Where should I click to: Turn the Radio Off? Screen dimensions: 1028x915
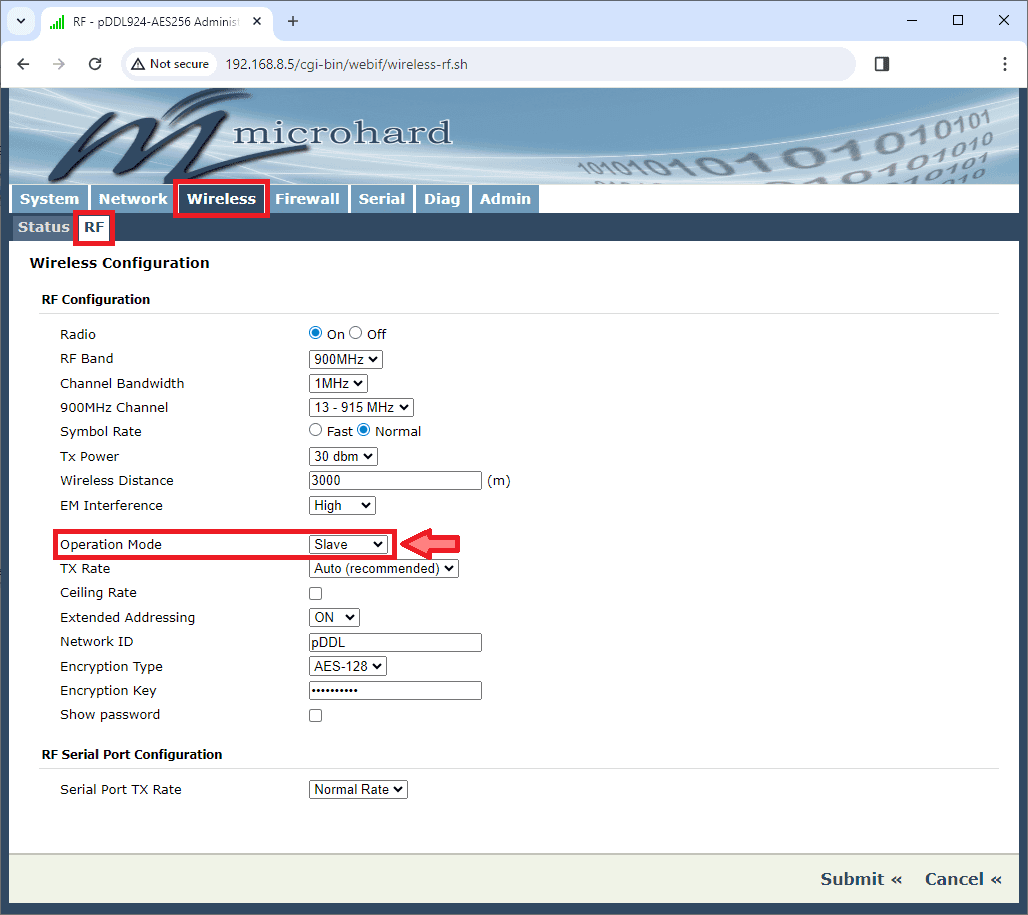[x=356, y=333]
